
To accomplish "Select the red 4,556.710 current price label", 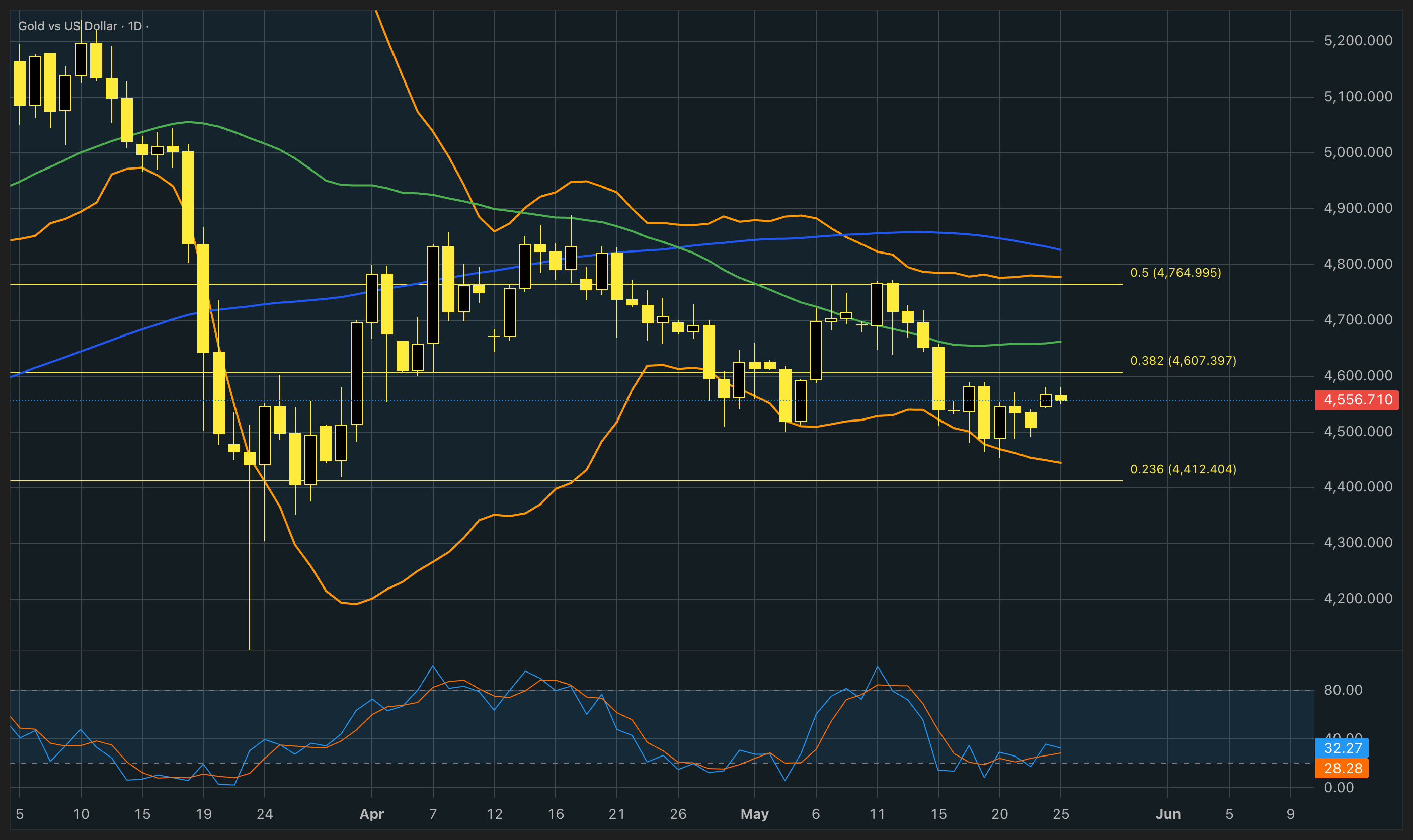I will [1357, 400].
